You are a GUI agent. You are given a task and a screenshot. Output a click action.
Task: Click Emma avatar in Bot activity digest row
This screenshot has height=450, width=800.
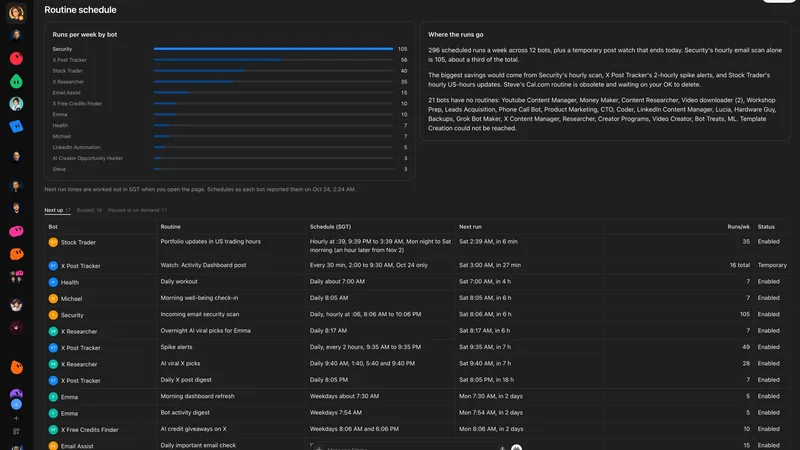coord(53,413)
